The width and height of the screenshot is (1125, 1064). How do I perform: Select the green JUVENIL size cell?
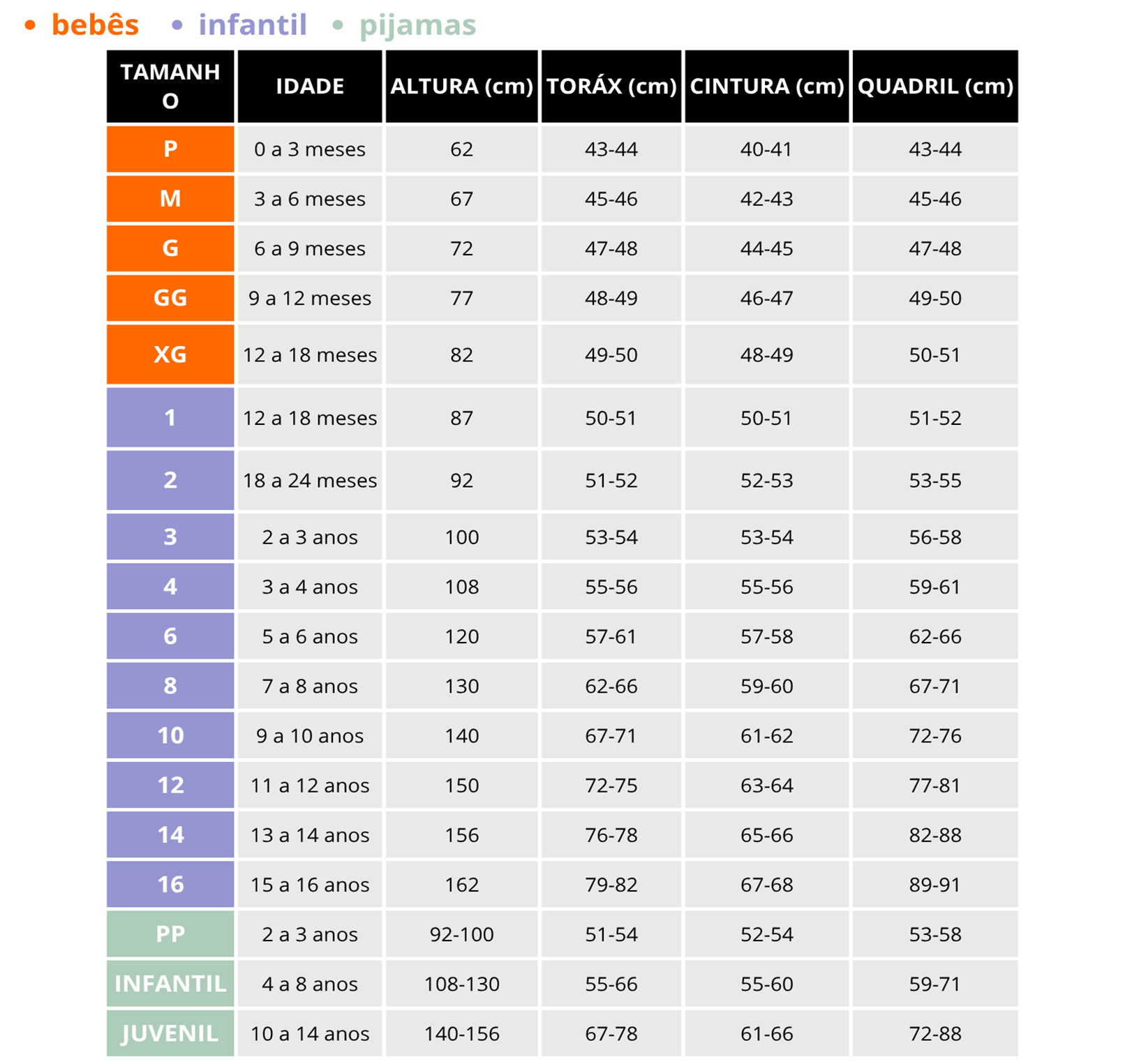click(170, 1033)
